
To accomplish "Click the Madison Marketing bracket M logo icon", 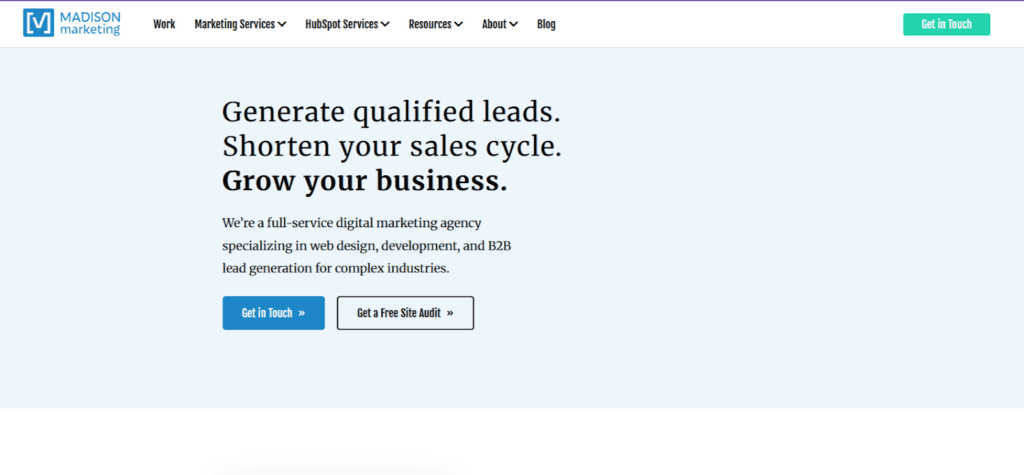I will [39, 23].
